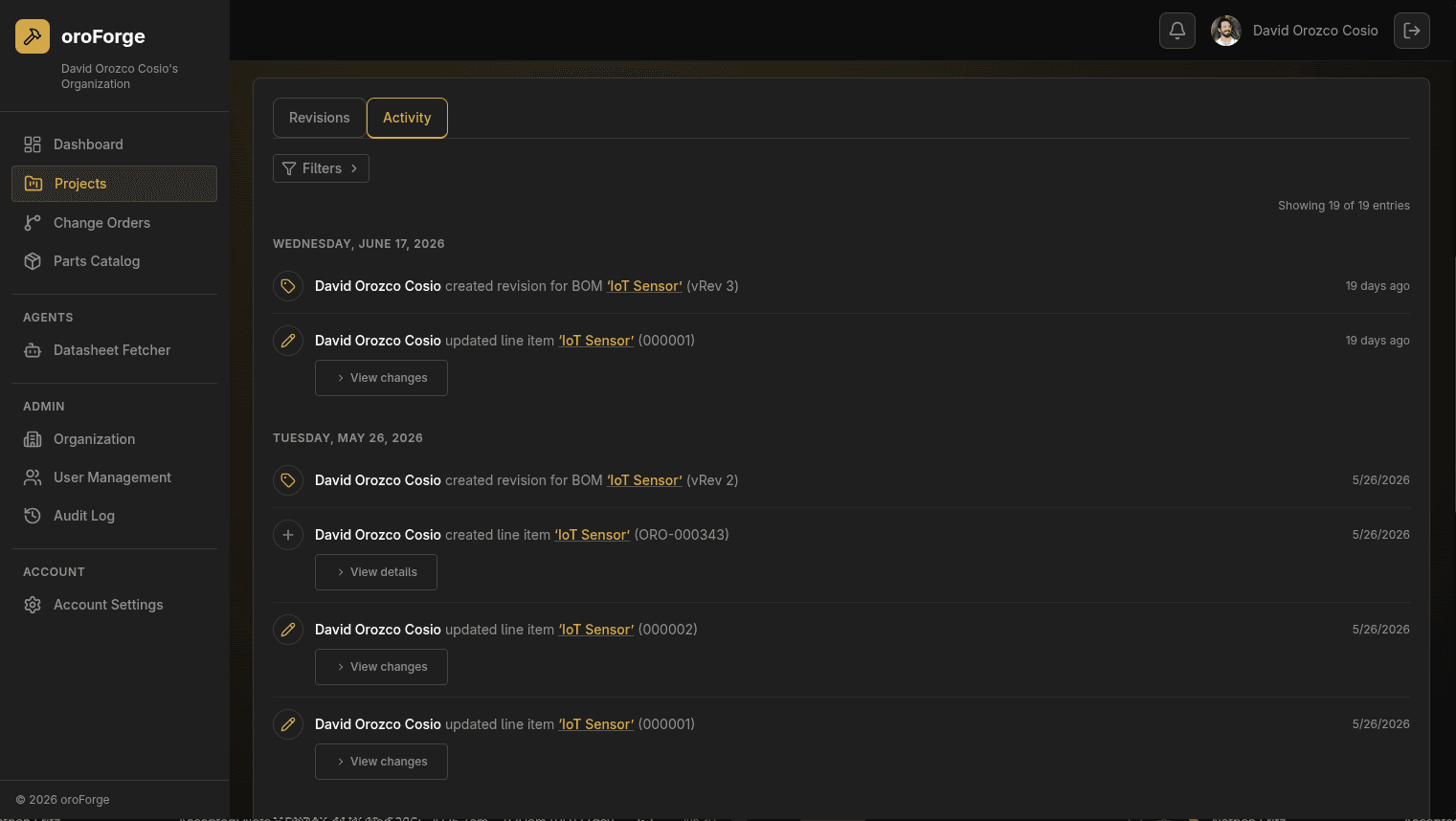Screen dimensions: 1456x821
Task: Click the Dashboard grid icon in sidebar
Action: (33, 144)
